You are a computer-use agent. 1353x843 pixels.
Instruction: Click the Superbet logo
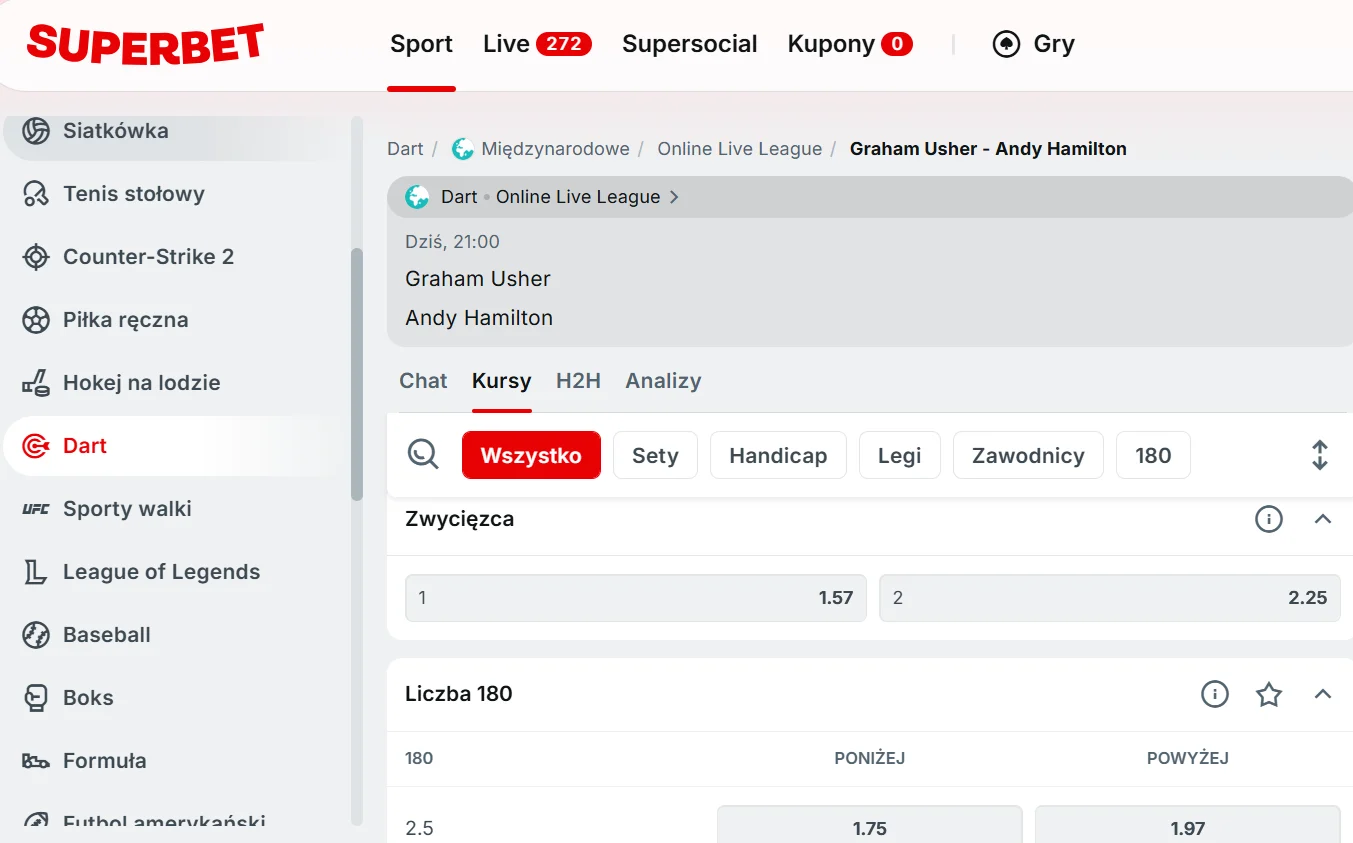(x=145, y=44)
